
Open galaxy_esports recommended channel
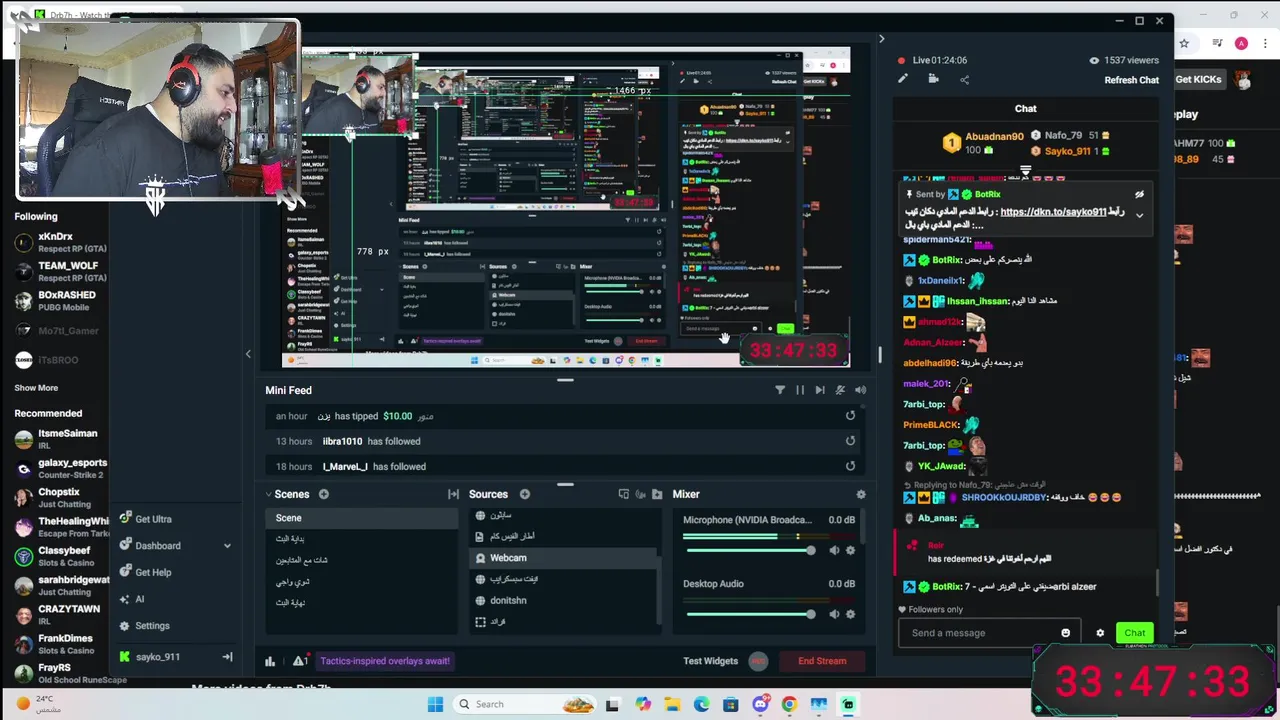pos(60,468)
